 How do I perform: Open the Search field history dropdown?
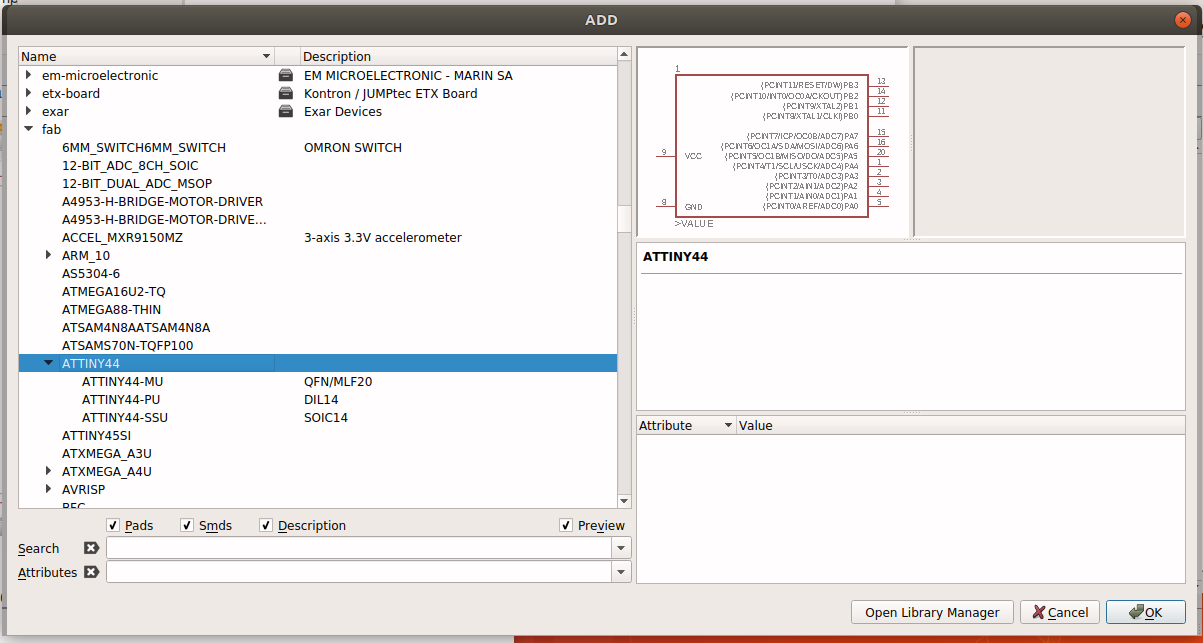[621, 548]
